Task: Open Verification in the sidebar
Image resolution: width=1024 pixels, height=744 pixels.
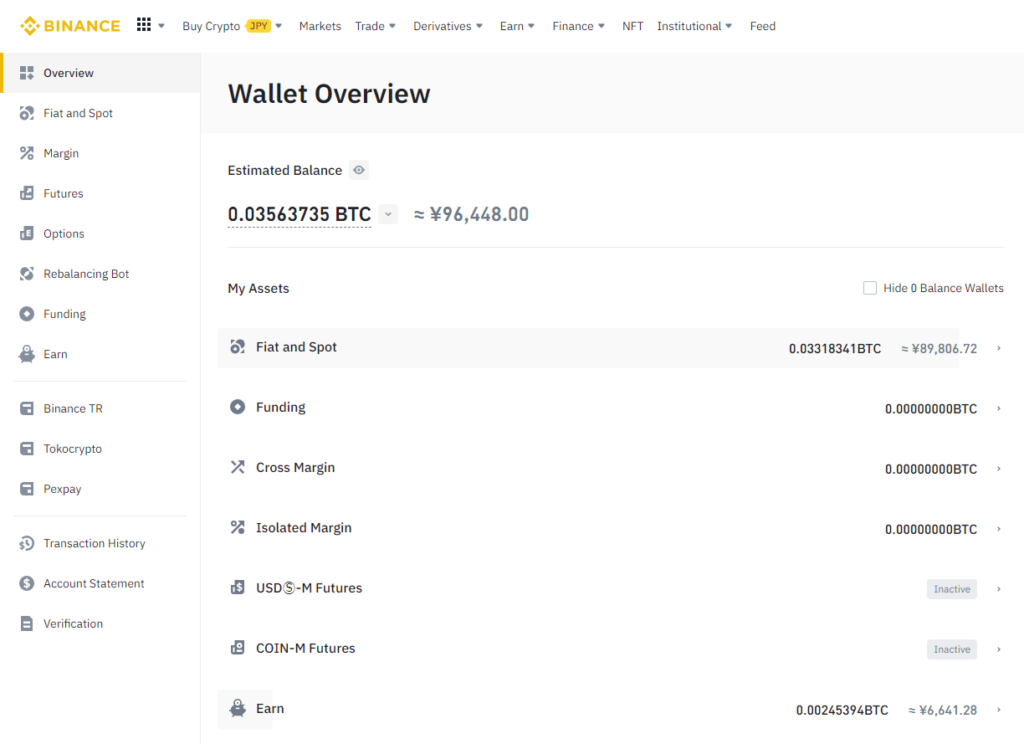Action: [73, 624]
